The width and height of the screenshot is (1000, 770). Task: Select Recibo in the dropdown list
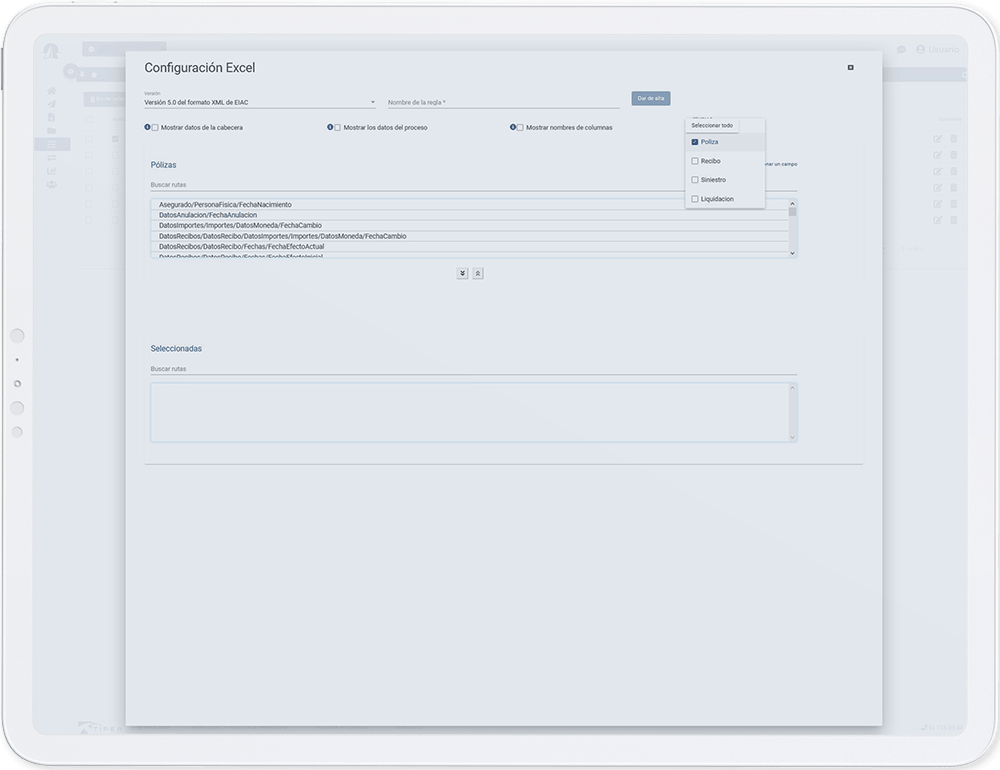click(x=695, y=161)
